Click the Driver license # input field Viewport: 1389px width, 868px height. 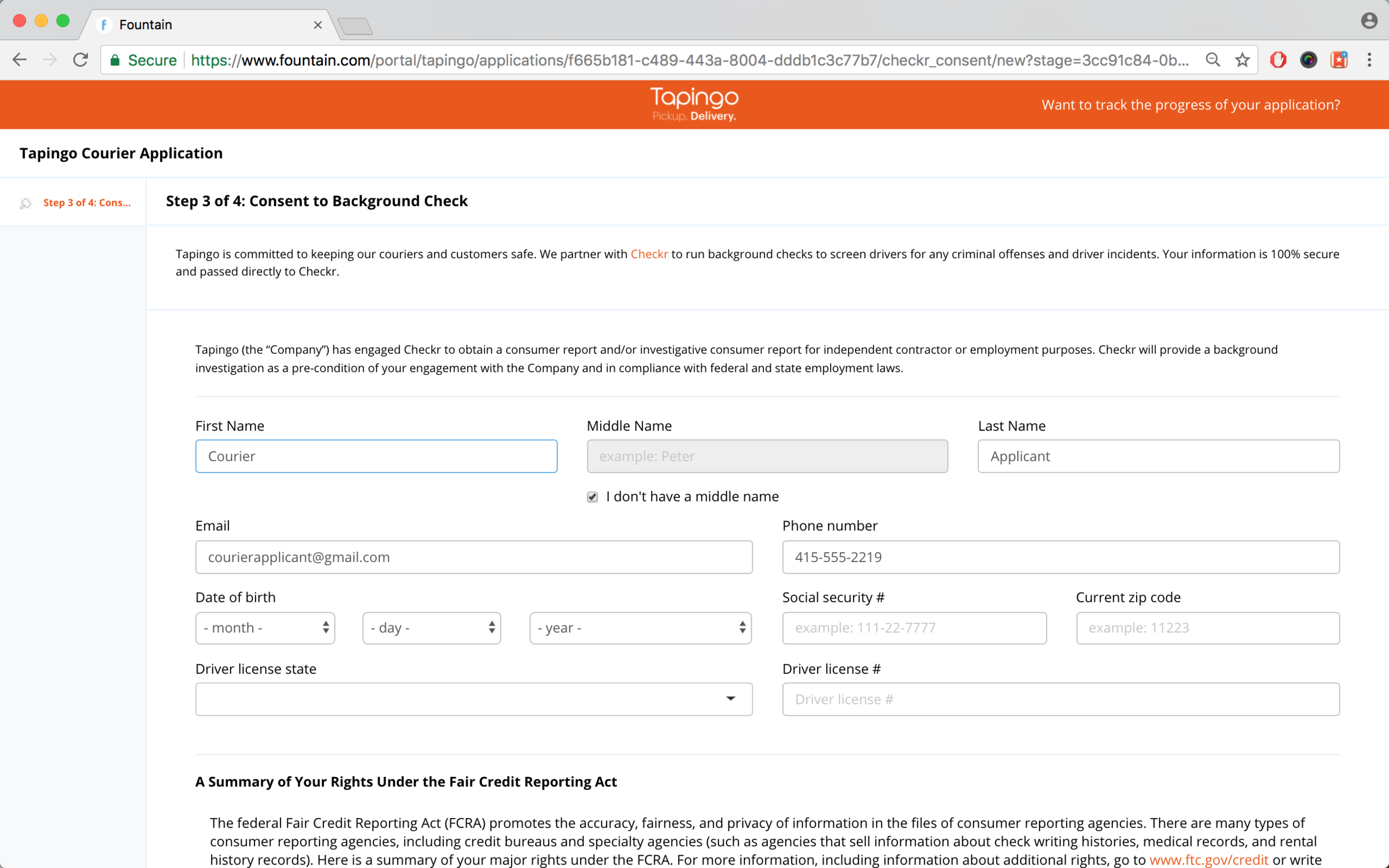click(x=1061, y=699)
